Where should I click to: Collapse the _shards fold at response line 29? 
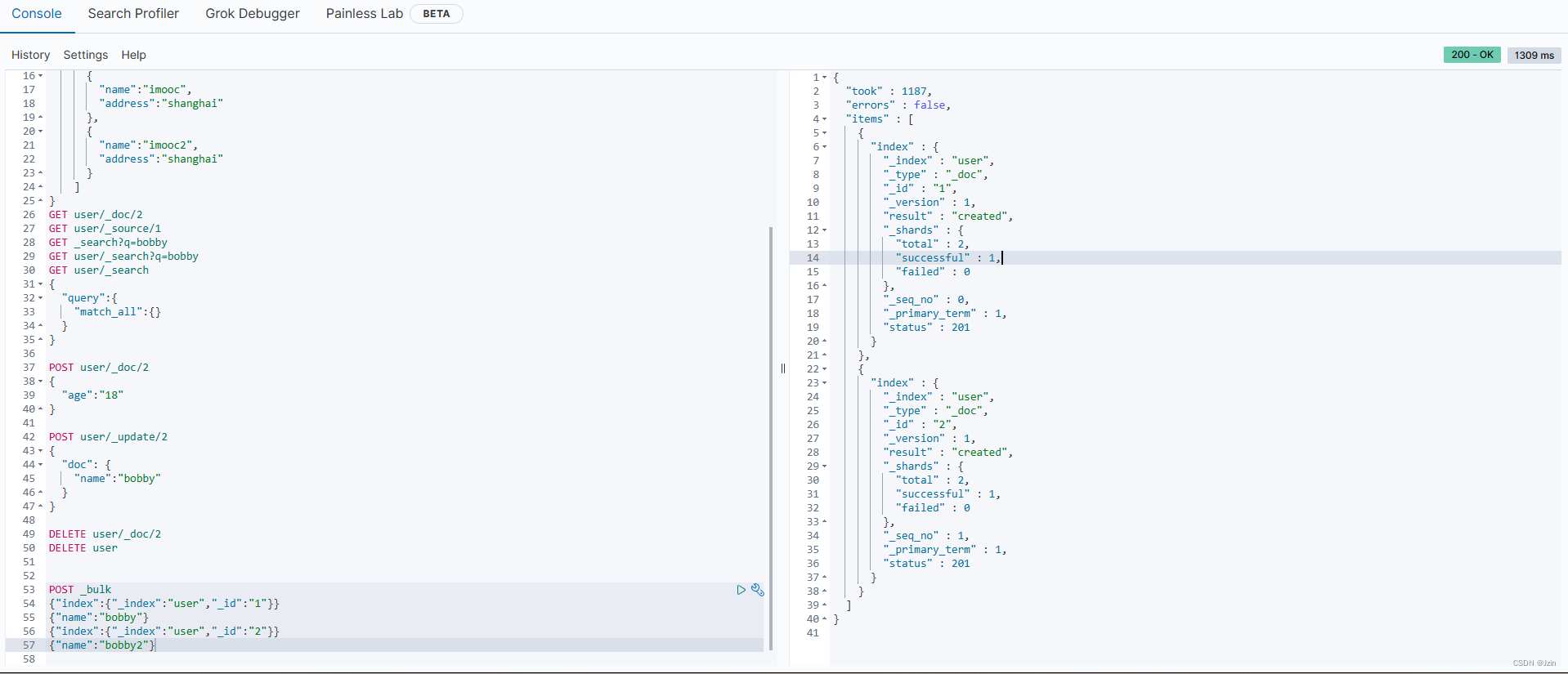825,466
